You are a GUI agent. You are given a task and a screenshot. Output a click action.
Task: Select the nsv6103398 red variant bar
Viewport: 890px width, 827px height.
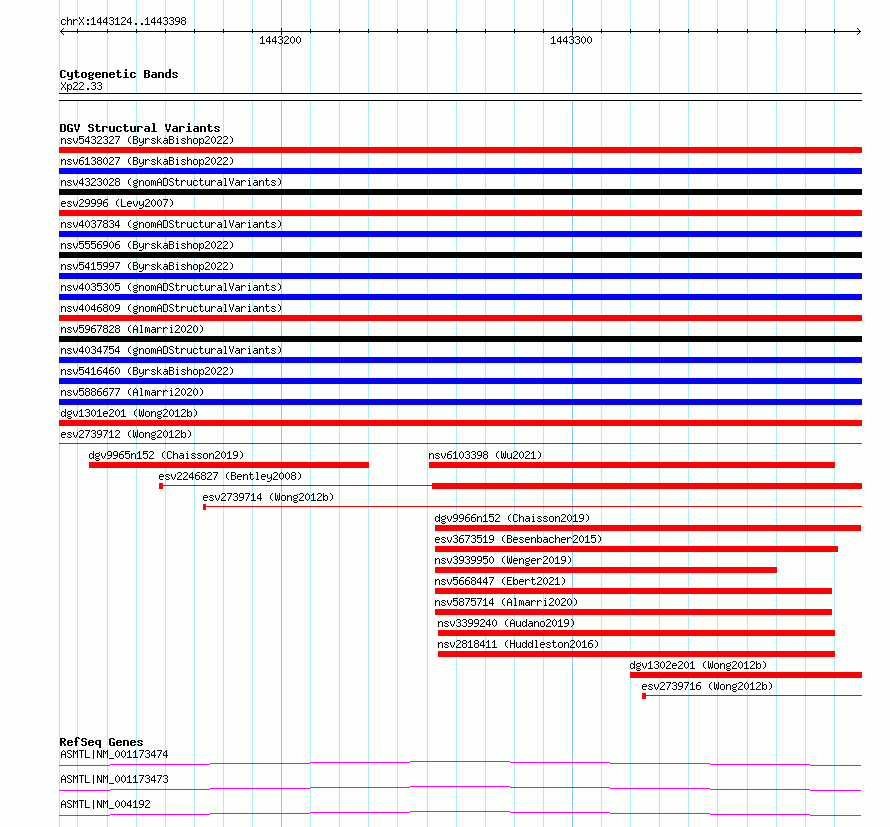click(632, 465)
